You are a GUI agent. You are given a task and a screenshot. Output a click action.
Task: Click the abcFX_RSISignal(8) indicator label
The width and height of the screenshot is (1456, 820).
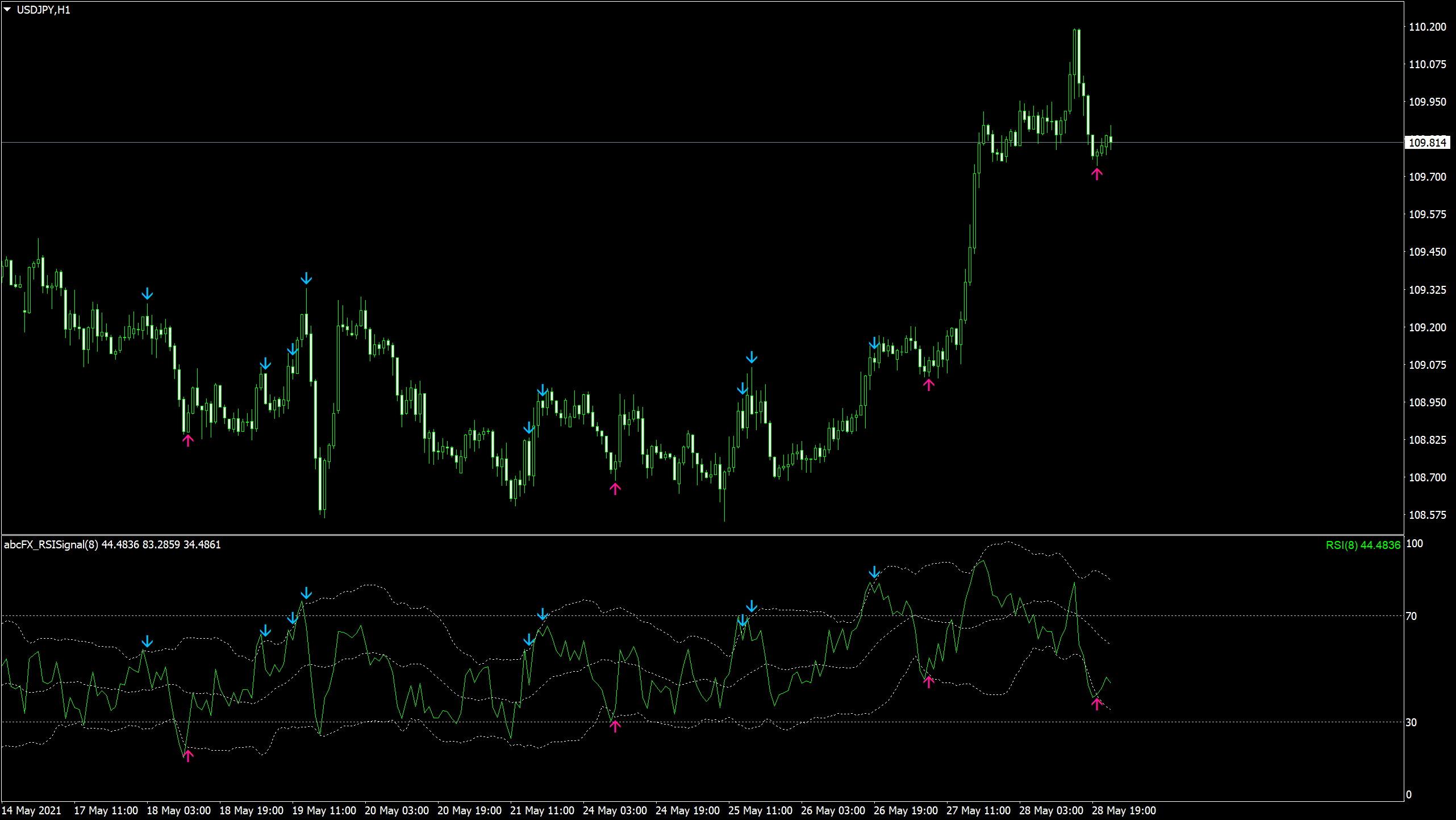(x=51, y=544)
